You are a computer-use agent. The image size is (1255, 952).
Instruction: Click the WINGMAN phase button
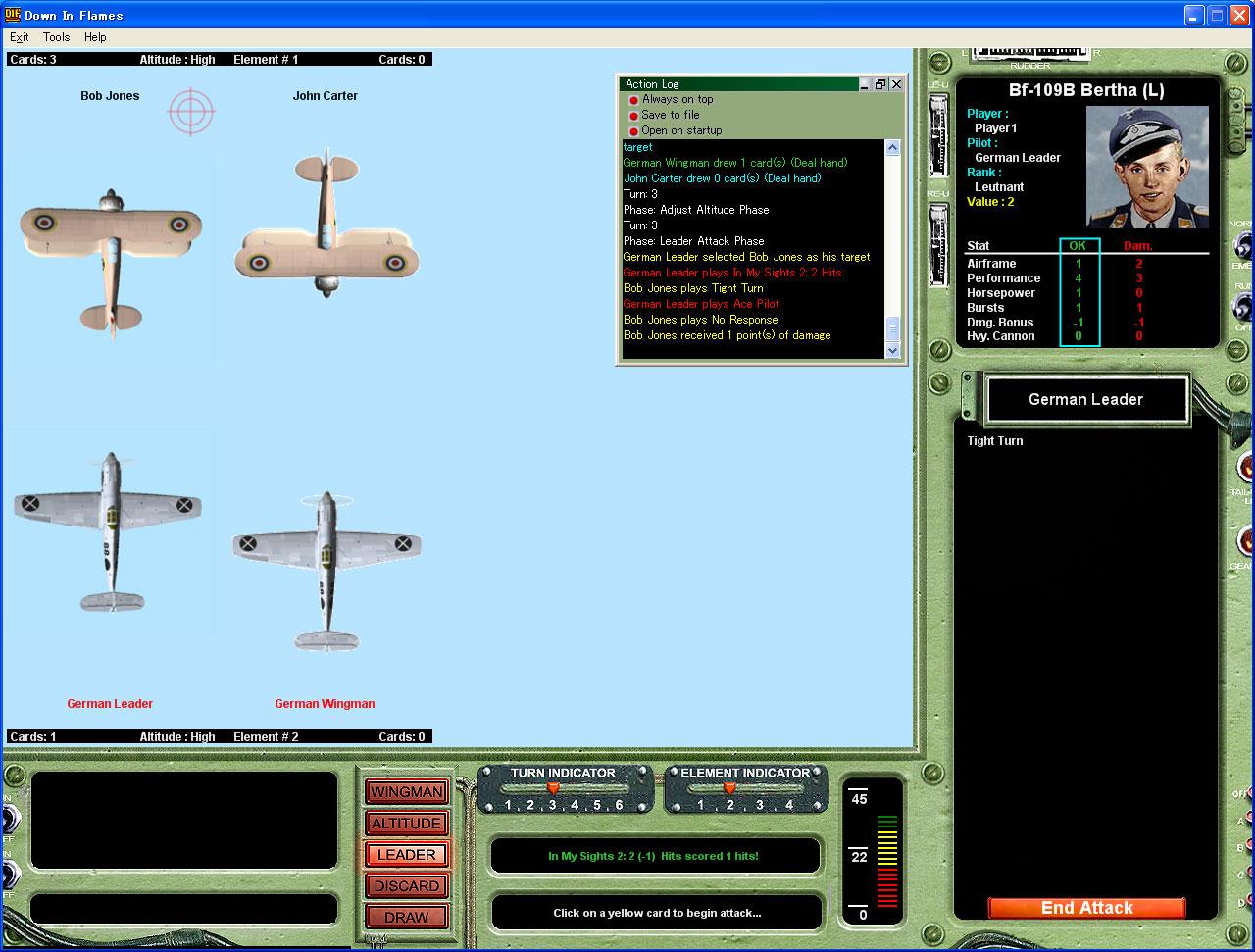407,792
